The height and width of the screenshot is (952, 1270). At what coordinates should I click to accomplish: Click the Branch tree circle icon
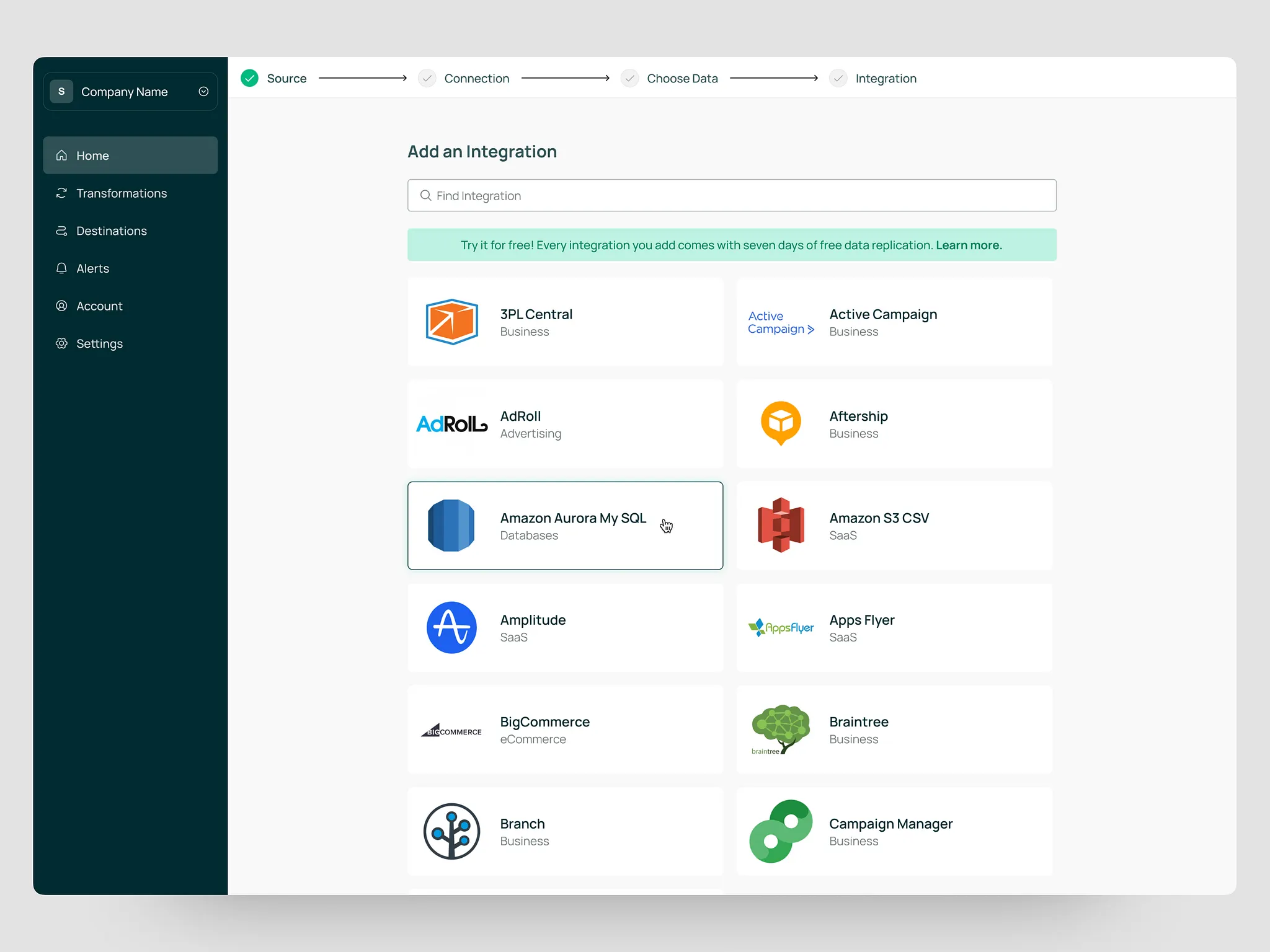pyautogui.click(x=451, y=831)
